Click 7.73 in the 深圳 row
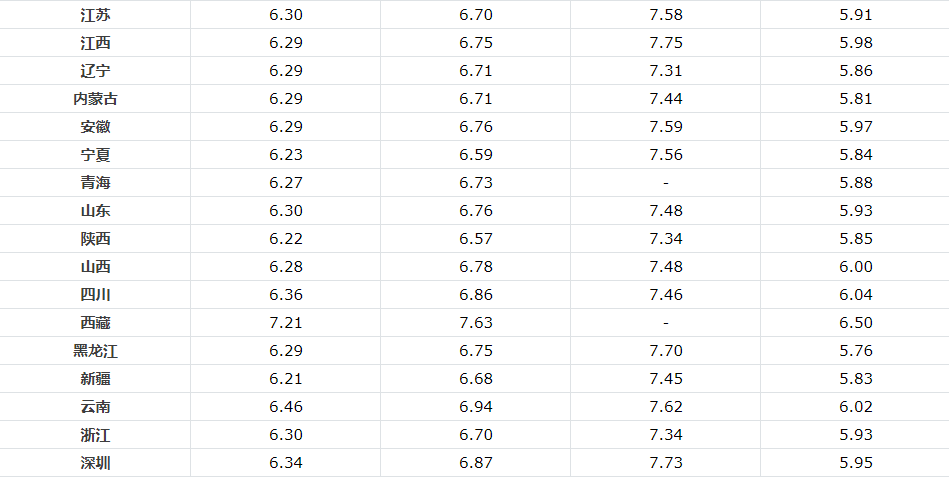Screen dimensions: 949x477 pyautogui.click(x=665, y=463)
